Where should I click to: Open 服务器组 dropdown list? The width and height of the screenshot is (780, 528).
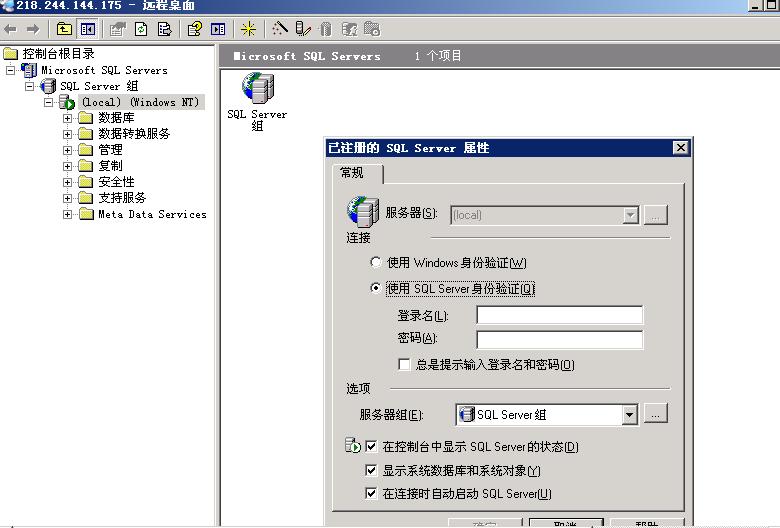pos(629,415)
